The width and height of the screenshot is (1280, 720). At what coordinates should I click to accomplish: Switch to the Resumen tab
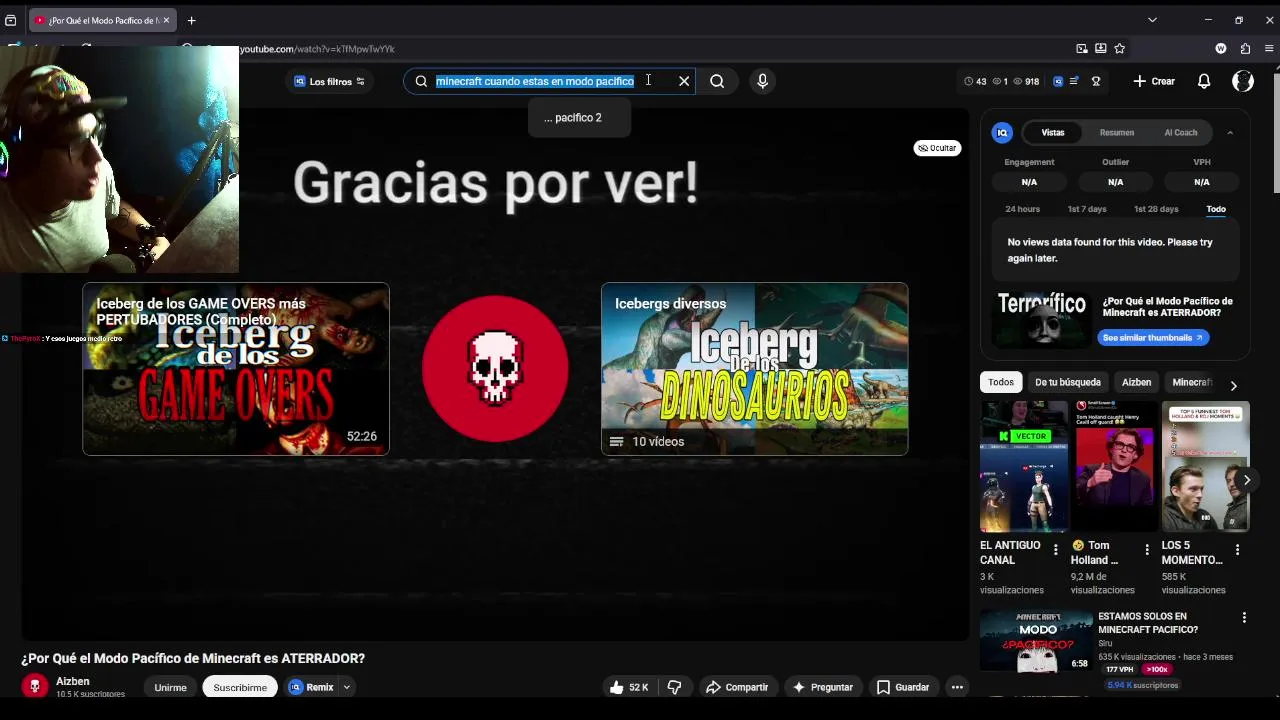[x=1117, y=132]
